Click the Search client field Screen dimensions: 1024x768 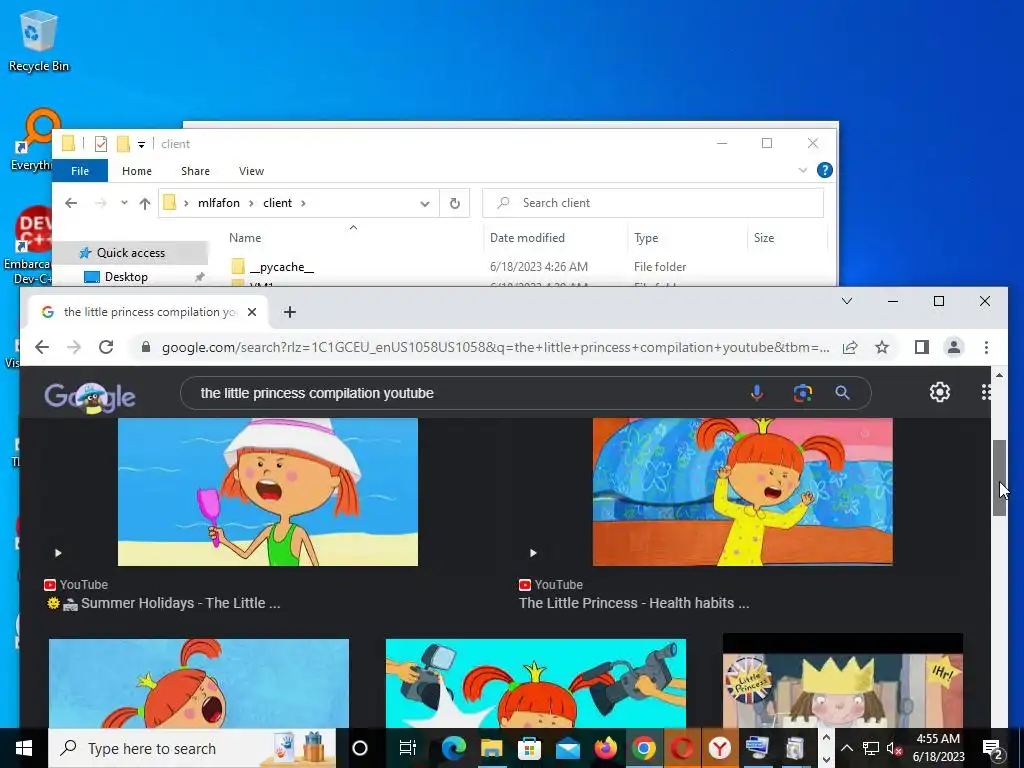[652, 203]
